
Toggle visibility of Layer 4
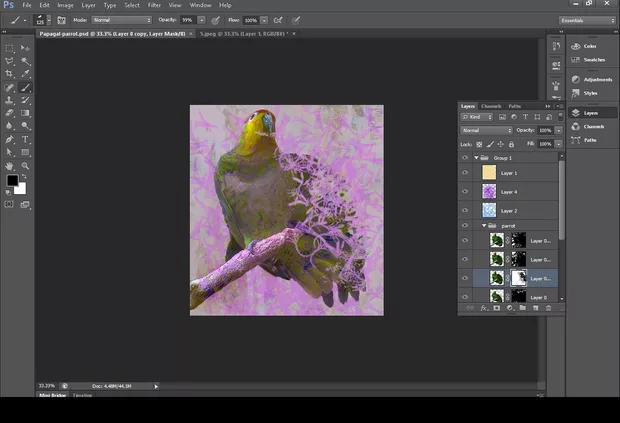(x=465, y=192)
